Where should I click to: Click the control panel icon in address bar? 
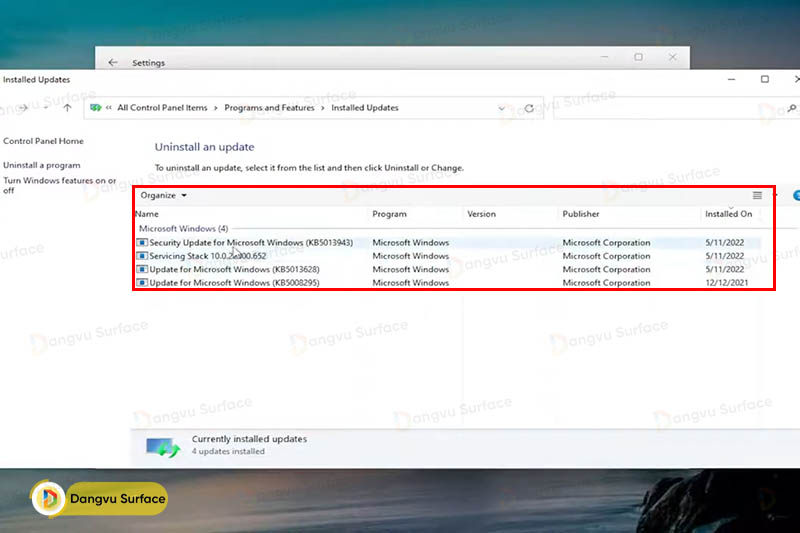(95, 108)
